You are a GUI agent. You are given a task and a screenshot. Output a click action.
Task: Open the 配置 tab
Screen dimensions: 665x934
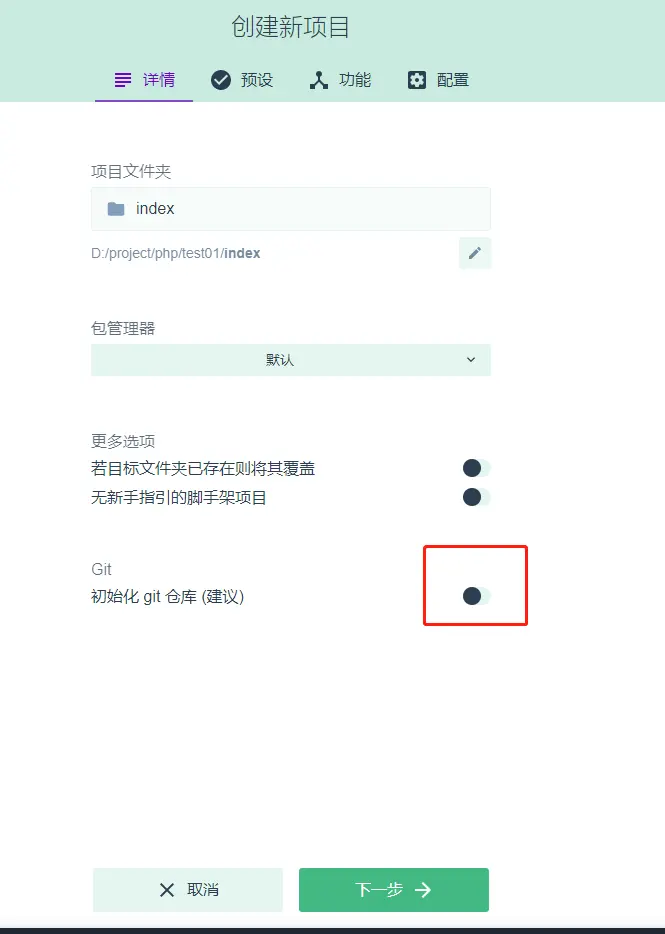coord(438,80)
